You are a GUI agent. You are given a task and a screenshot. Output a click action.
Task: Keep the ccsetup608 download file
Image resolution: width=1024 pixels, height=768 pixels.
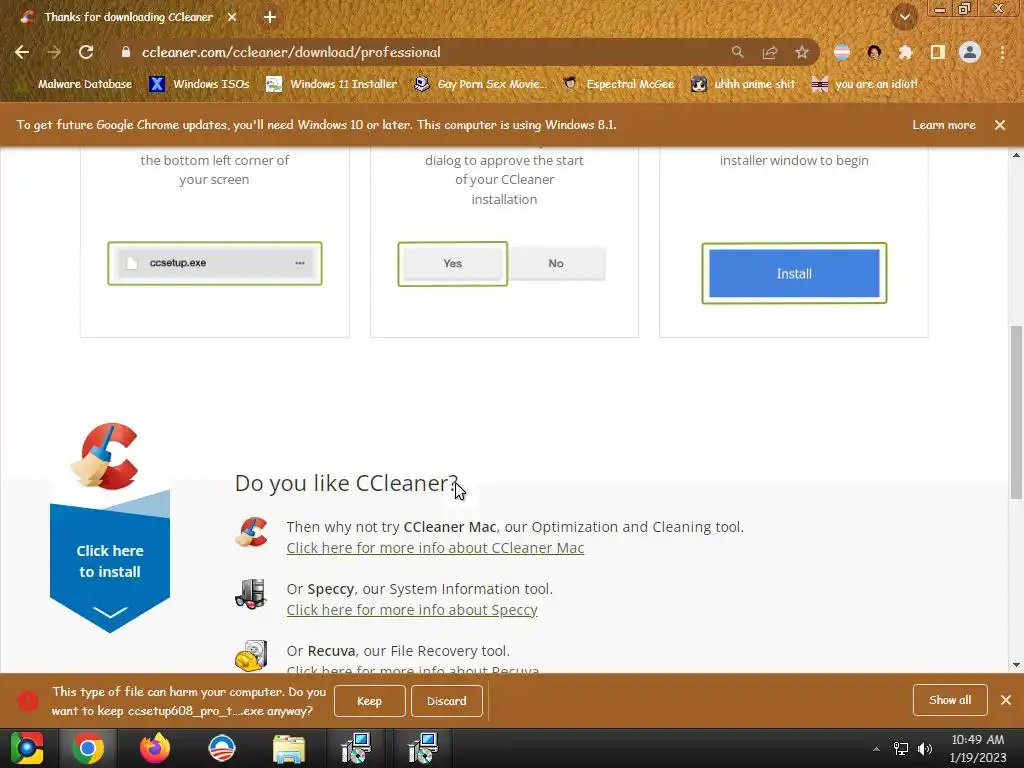[370, 701]
